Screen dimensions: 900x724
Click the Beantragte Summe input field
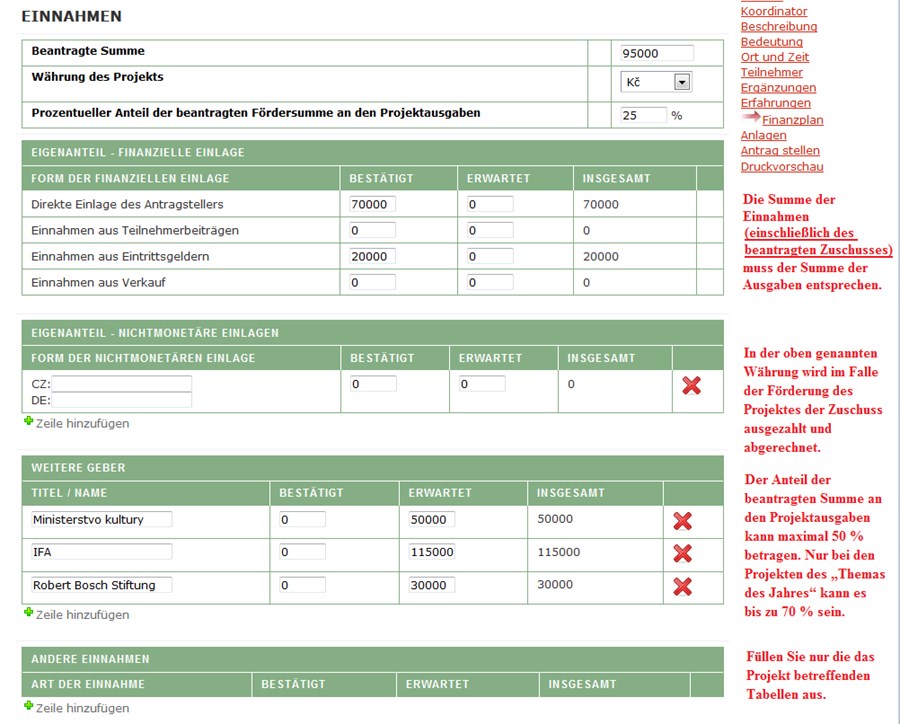pos(656,53)
